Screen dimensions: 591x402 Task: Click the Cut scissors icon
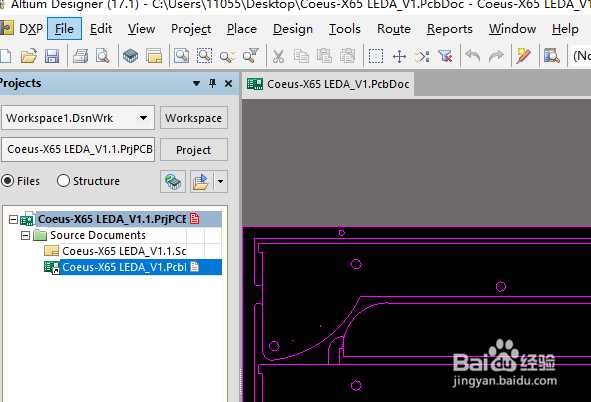(278, 56)
